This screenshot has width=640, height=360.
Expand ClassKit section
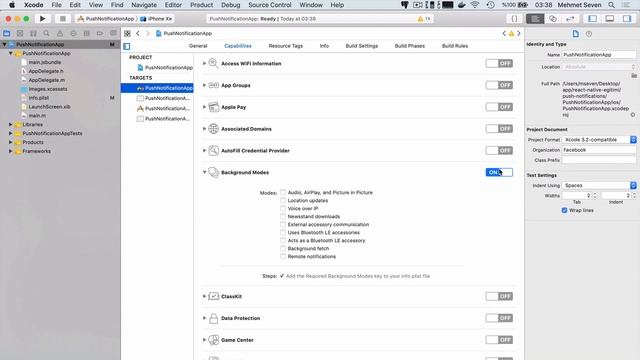pyautogui.click(x=204, y=296)
